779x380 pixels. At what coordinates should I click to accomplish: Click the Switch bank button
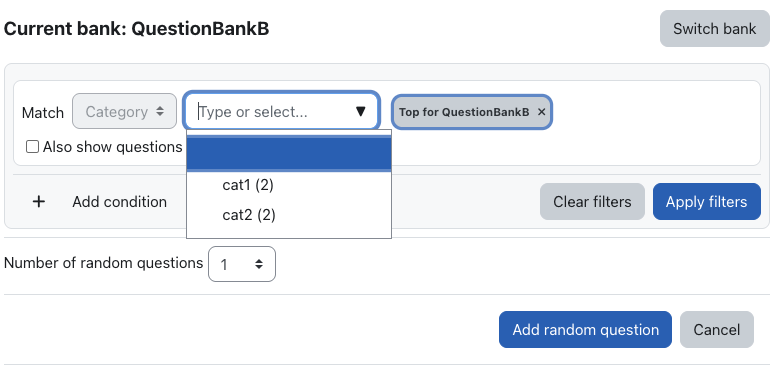click(x=714, y=29)
